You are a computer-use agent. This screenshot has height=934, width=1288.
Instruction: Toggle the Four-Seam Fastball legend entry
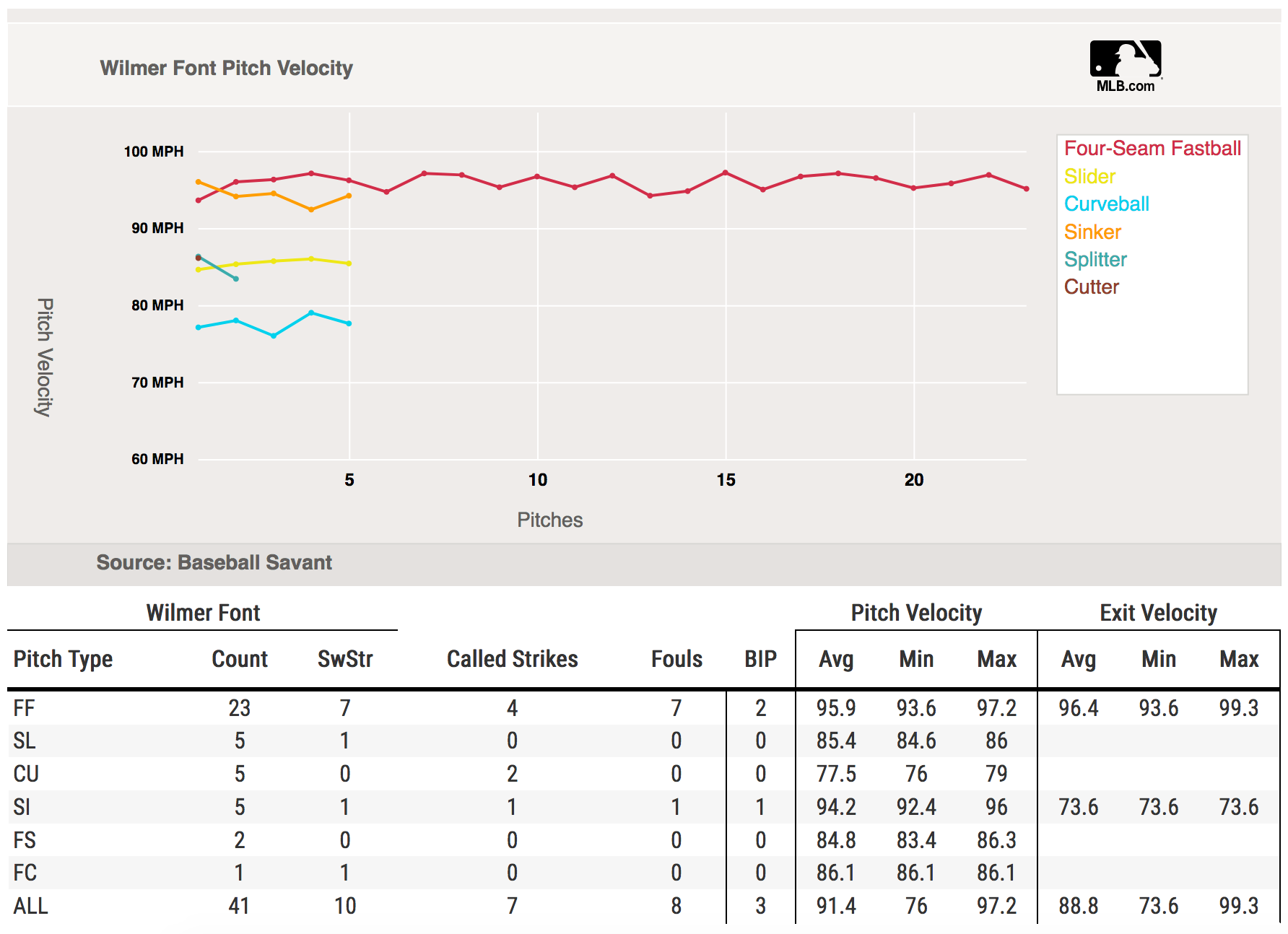[x=1152, y=149]
